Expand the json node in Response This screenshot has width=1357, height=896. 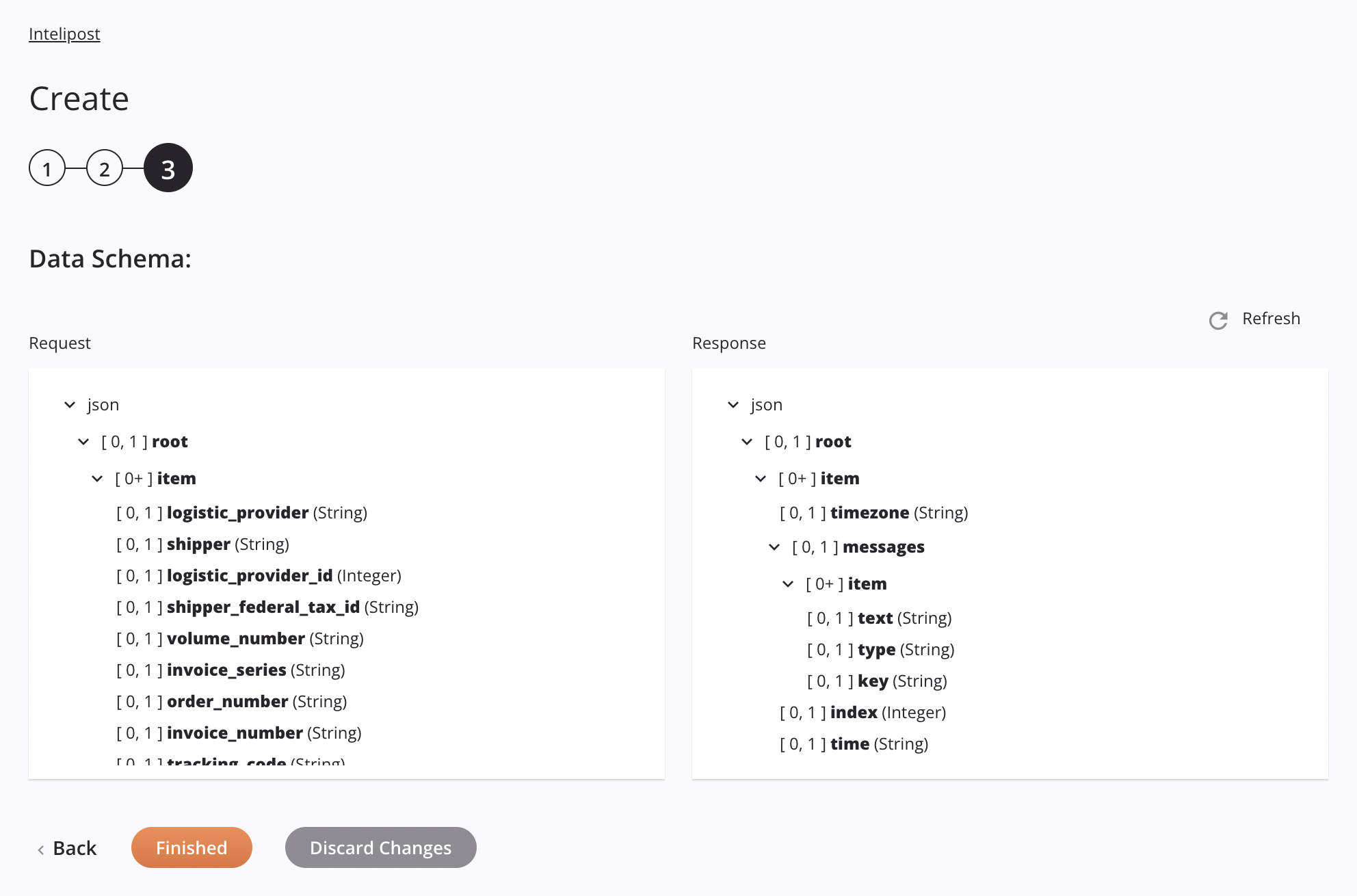732,404
